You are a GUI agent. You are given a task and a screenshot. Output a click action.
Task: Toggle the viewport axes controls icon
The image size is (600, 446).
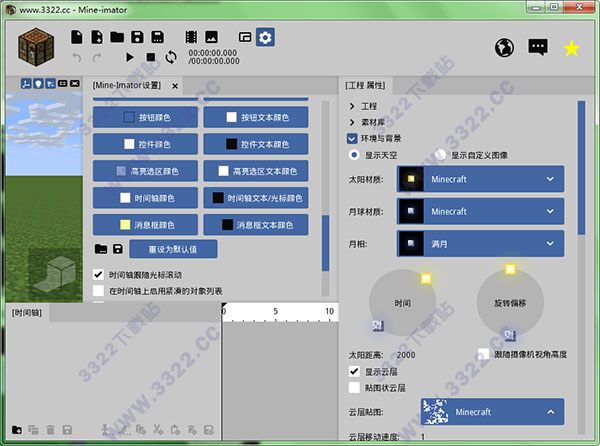(26, 83)
